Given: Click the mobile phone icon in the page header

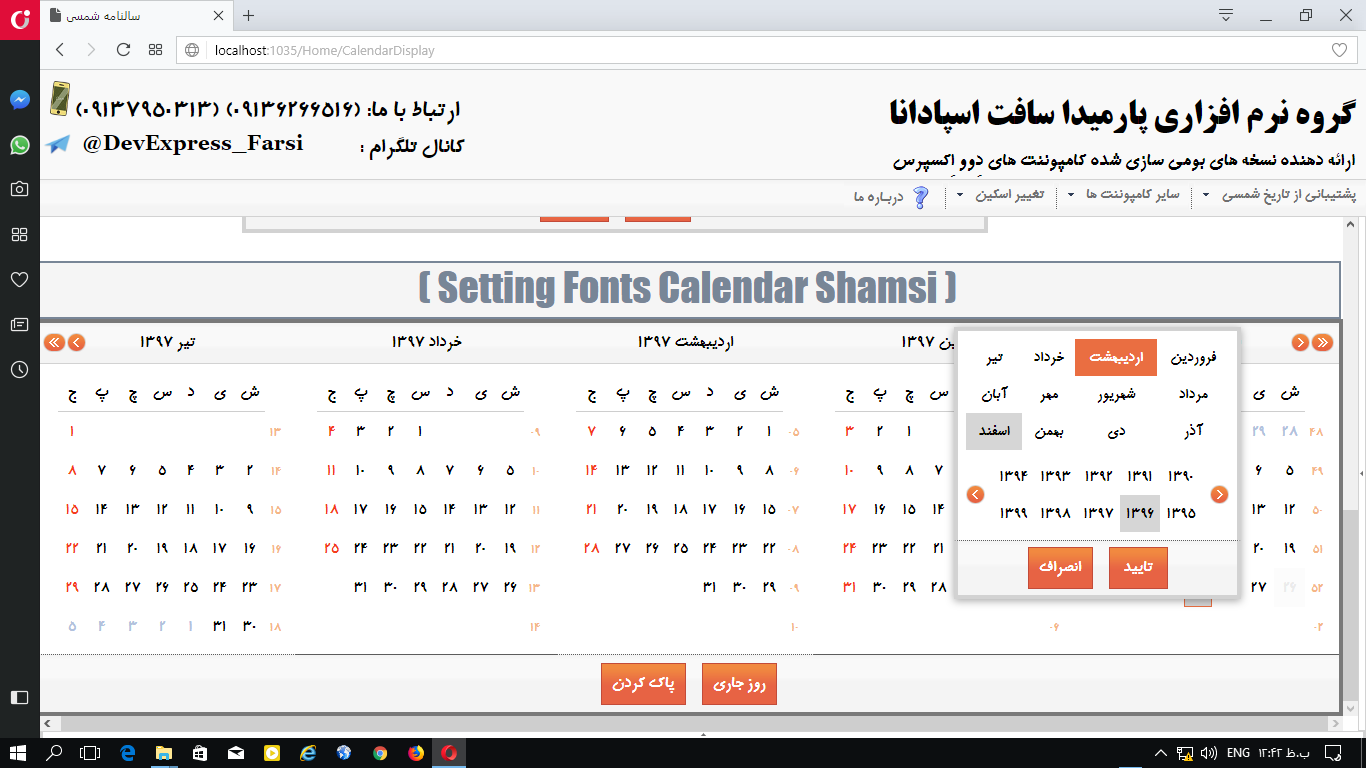Looking at the screenshot, I should (x=58, y=101).
